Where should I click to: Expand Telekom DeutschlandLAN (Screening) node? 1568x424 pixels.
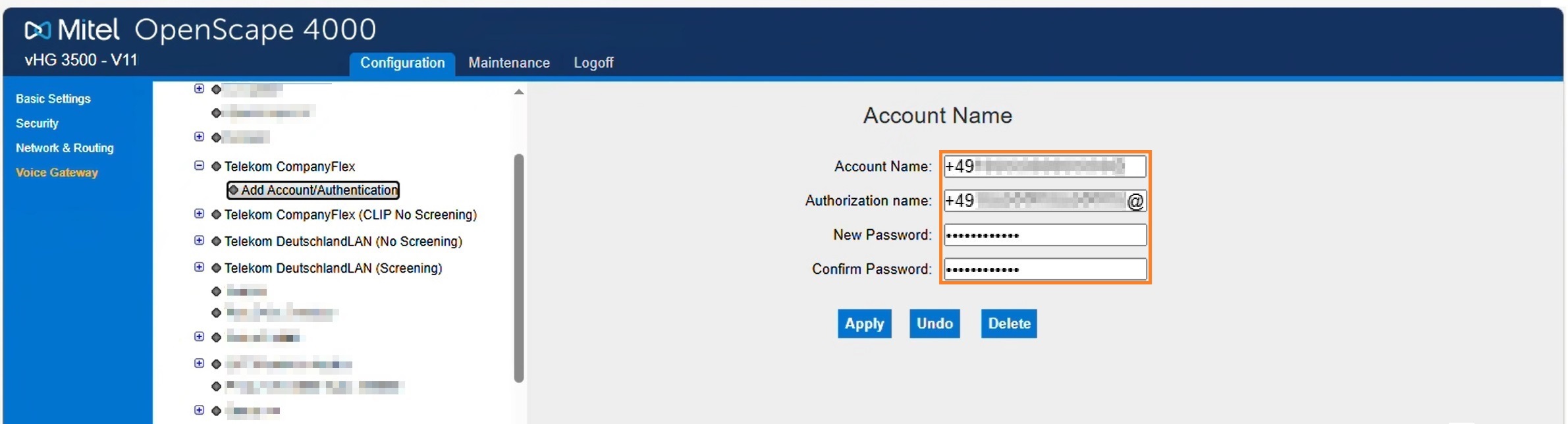coord(199,267)
